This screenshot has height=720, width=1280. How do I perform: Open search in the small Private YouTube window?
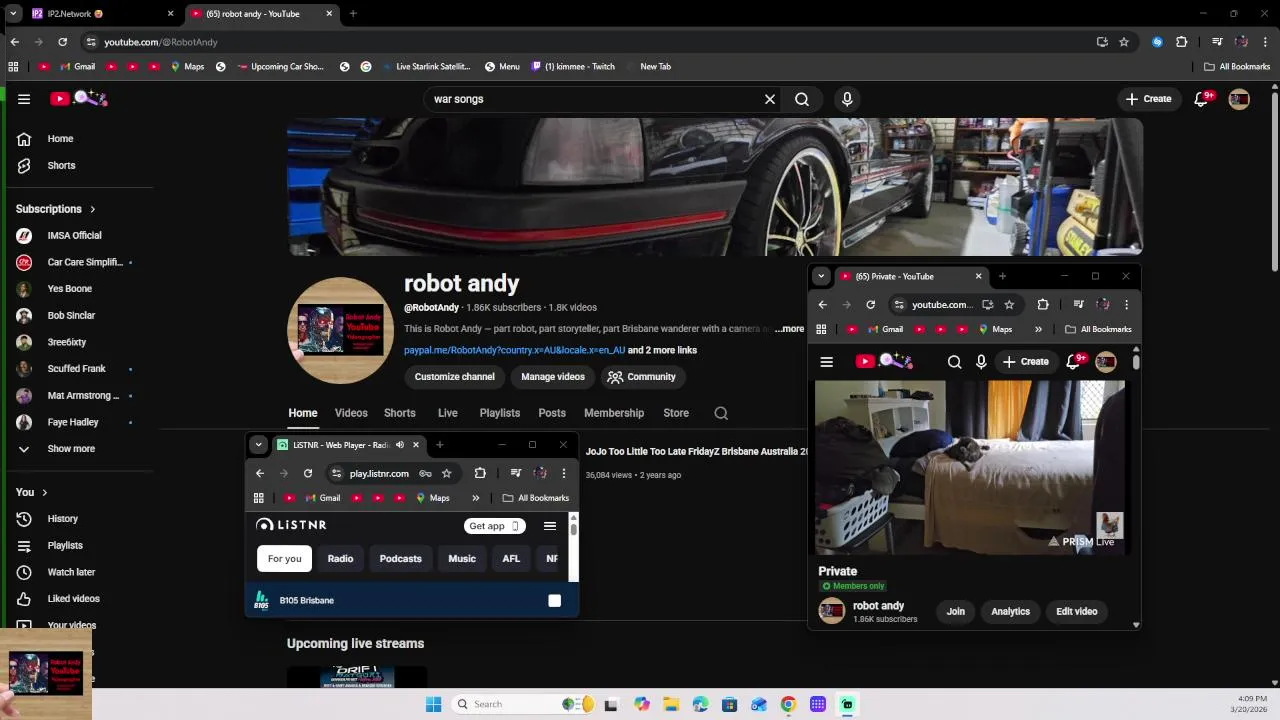coord(954,362)
